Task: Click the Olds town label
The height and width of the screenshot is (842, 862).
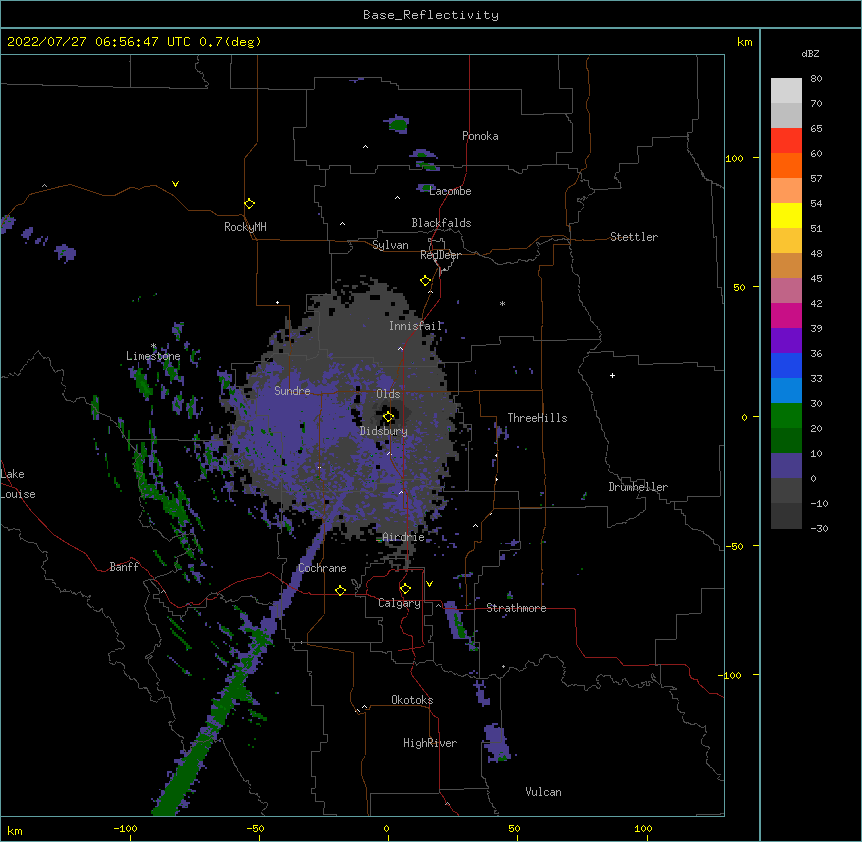Action: [388, 394]
